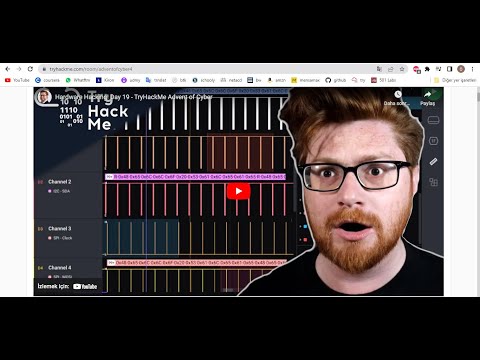Open the bw bookmark
This screenshot has height=360, width=480.
coord(255,80)
